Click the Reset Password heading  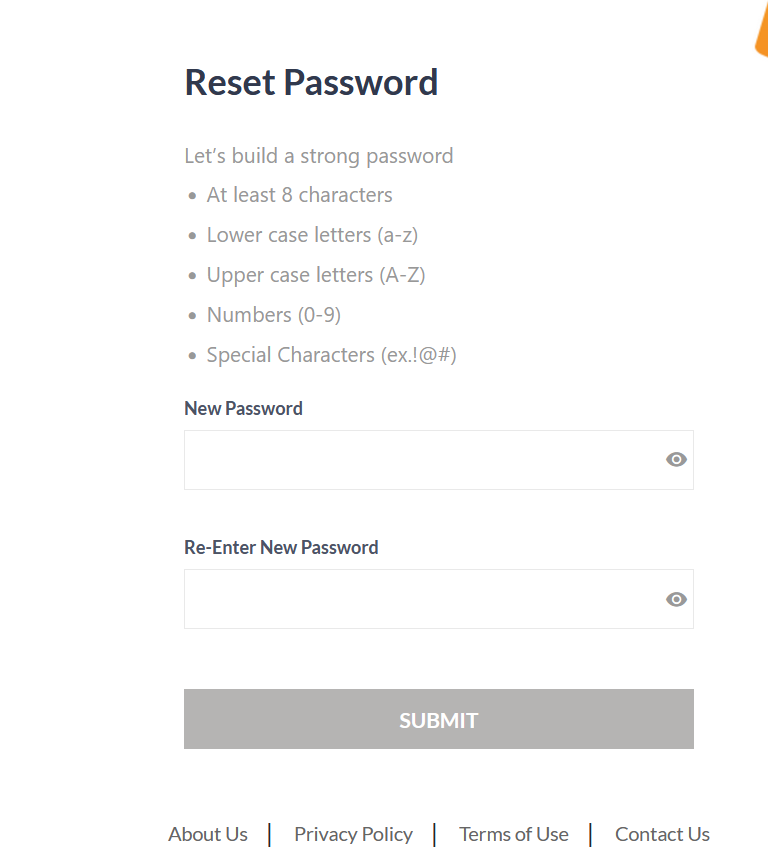tap(311, 82)
